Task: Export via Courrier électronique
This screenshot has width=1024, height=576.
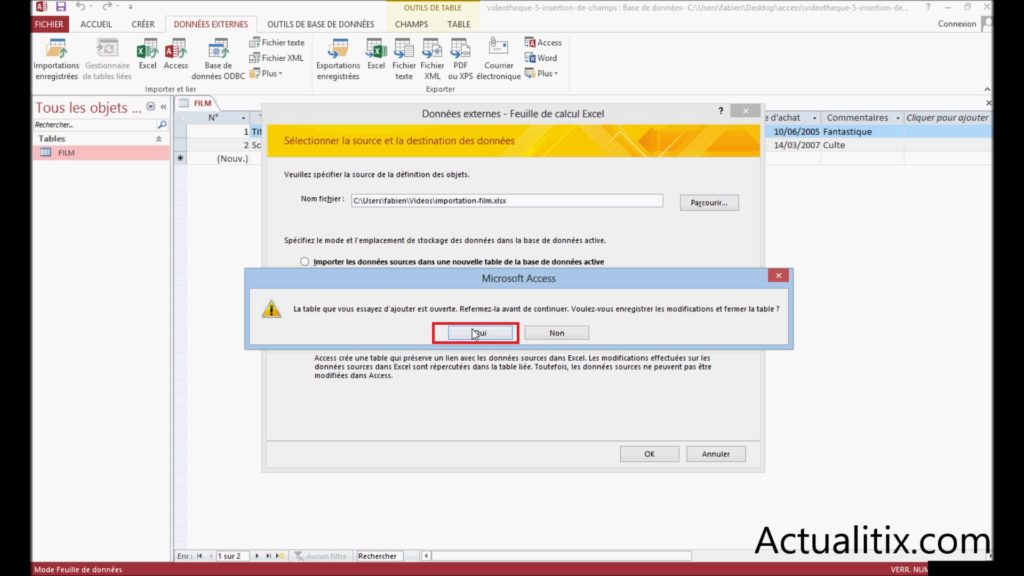Action: pyautogui.click(x=498, y=59)
